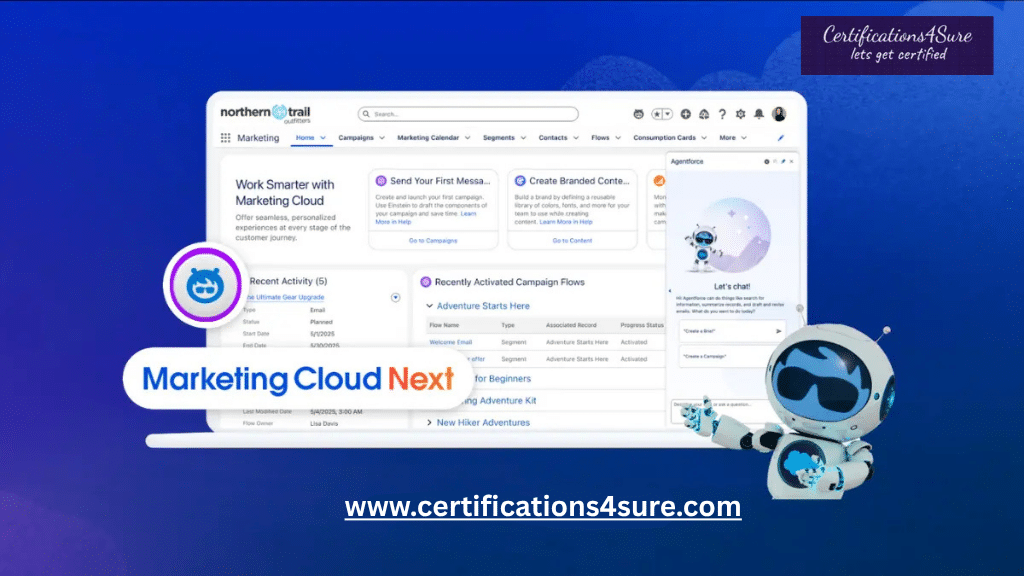This screenshot has width=1024, height=576.
Task: Close the Agentforce panel
Action: [792, 161]
